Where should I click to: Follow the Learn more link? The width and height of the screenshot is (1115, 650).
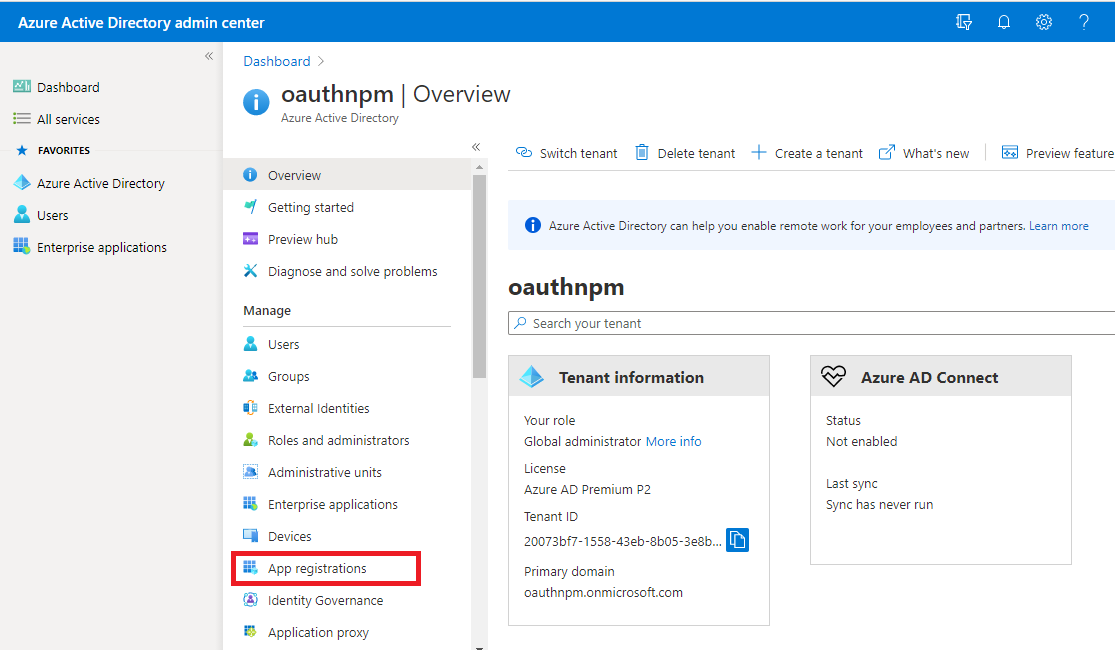[x=1058, y=226]
